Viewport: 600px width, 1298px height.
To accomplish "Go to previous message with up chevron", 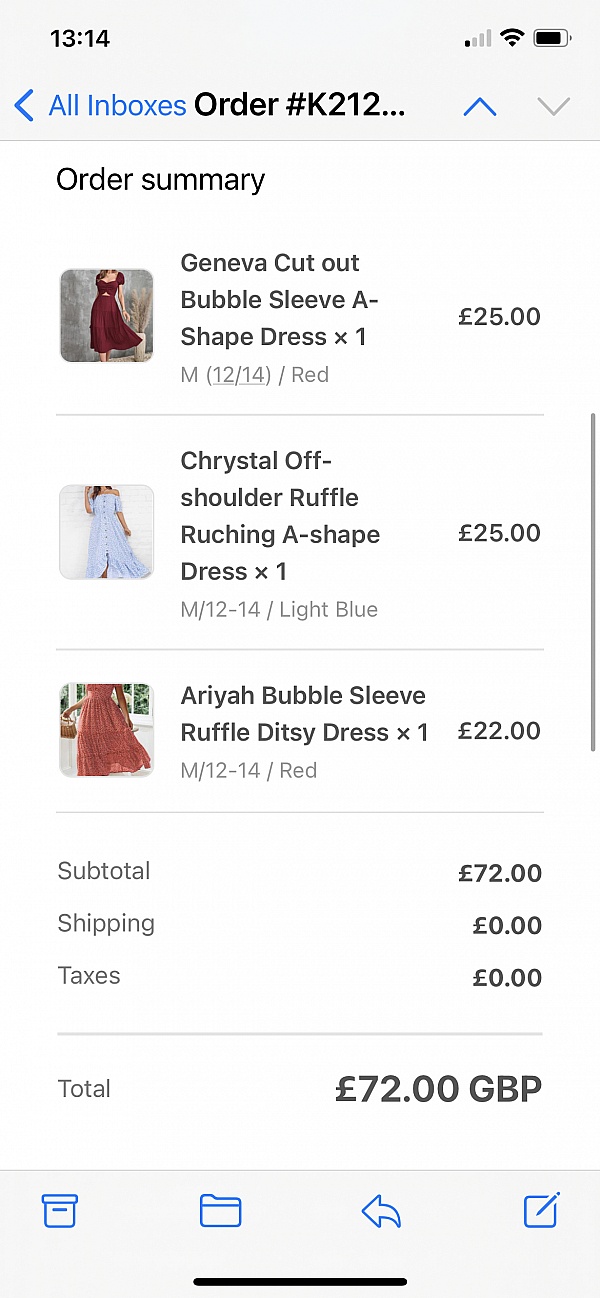I will click(x=480, y=106).
